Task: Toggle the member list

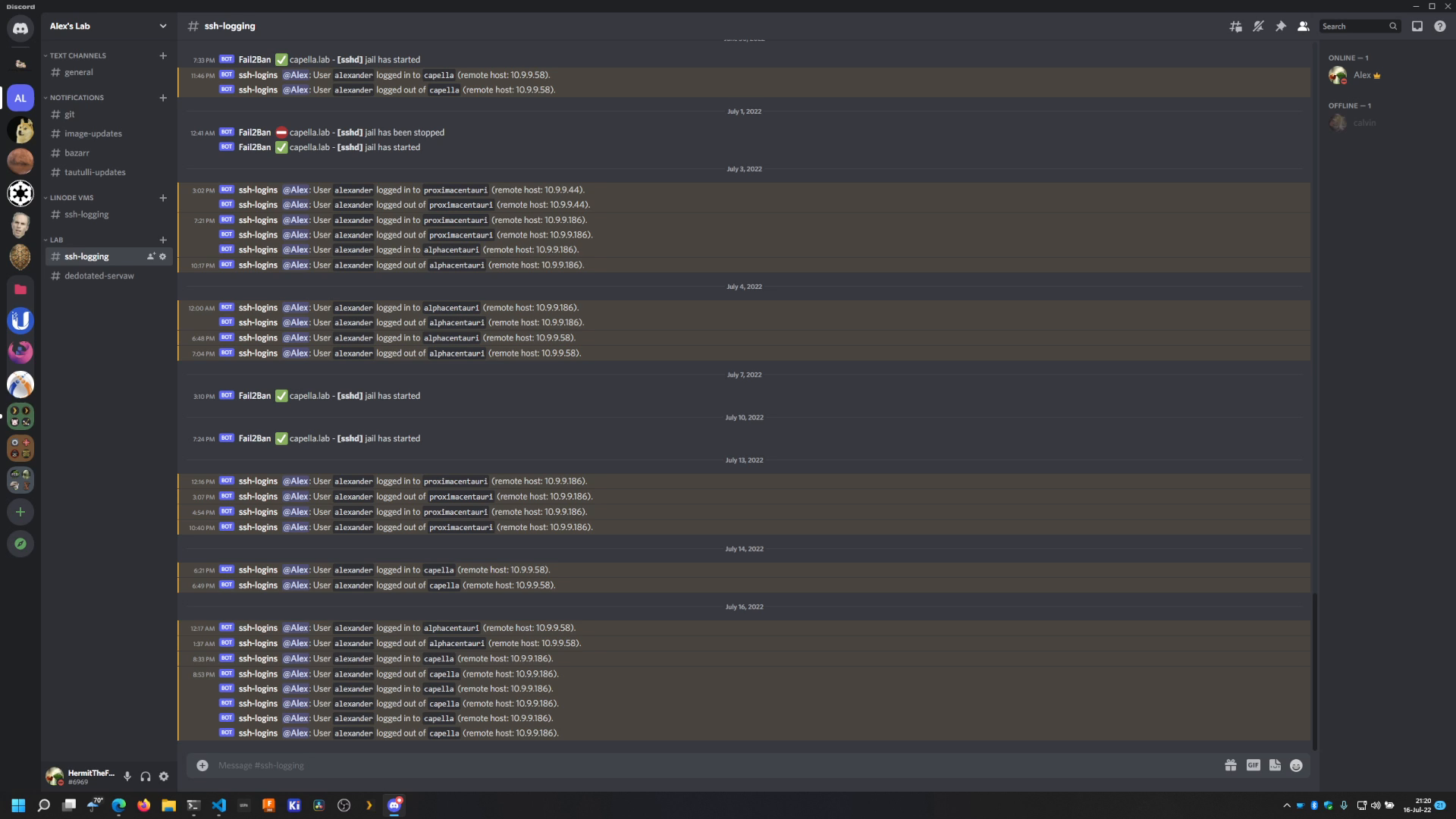Action: 1304,26
